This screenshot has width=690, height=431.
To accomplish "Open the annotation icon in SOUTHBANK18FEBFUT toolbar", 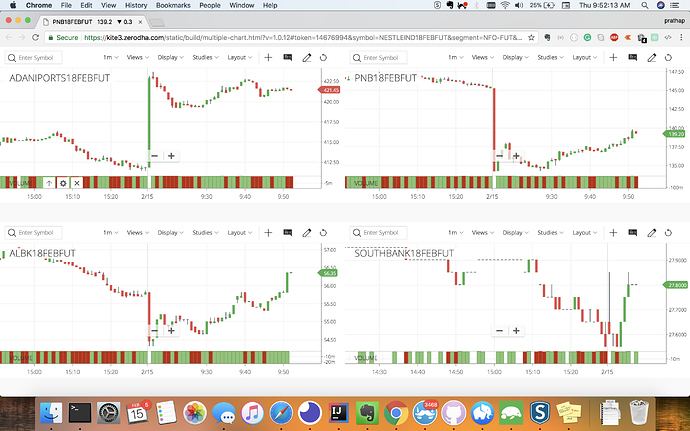I will click(x=633, y=232).
